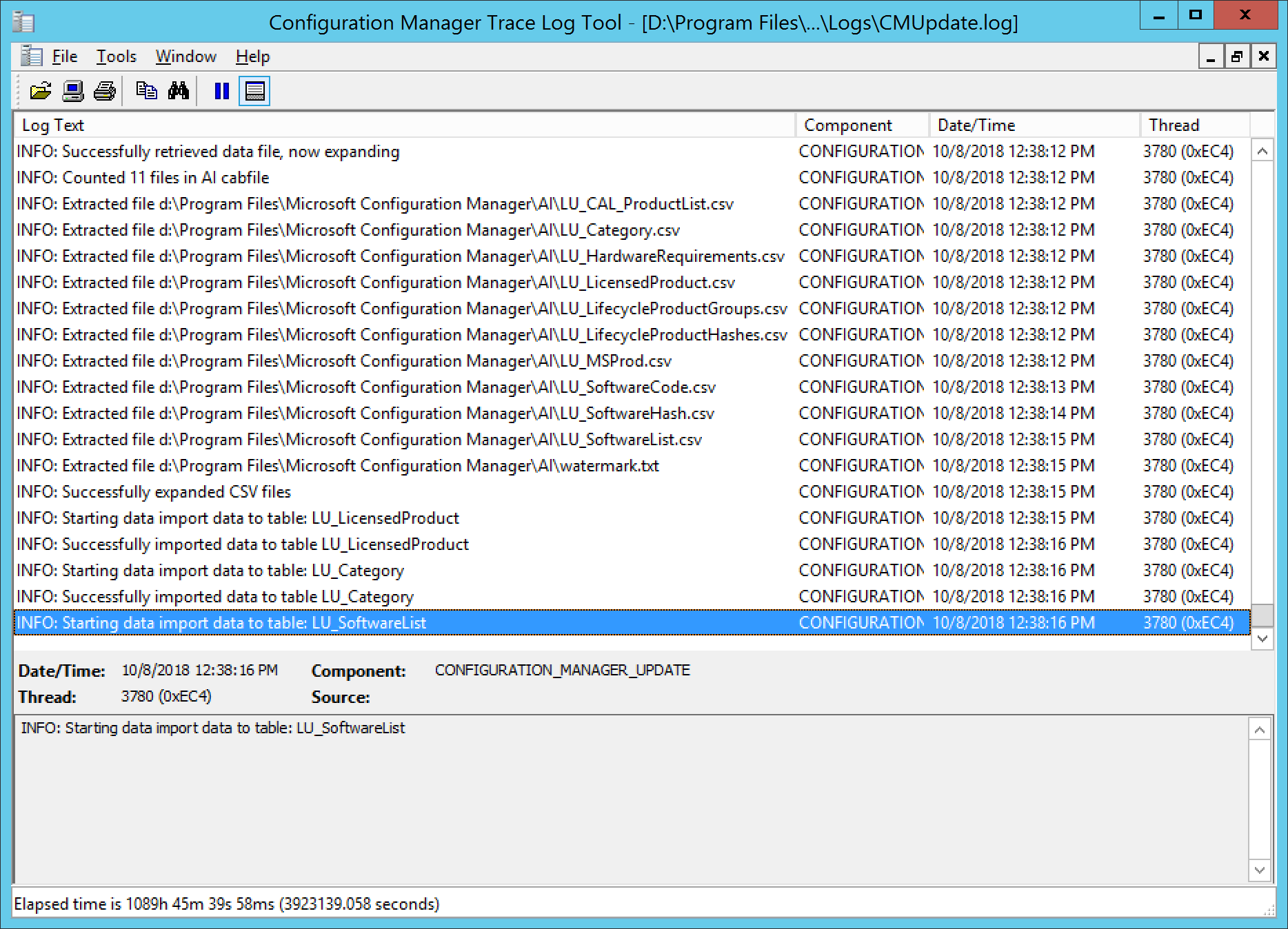Click the Open on Server toolbar icon
This screenshot has width=1288, height=929.
click(73, 91)
